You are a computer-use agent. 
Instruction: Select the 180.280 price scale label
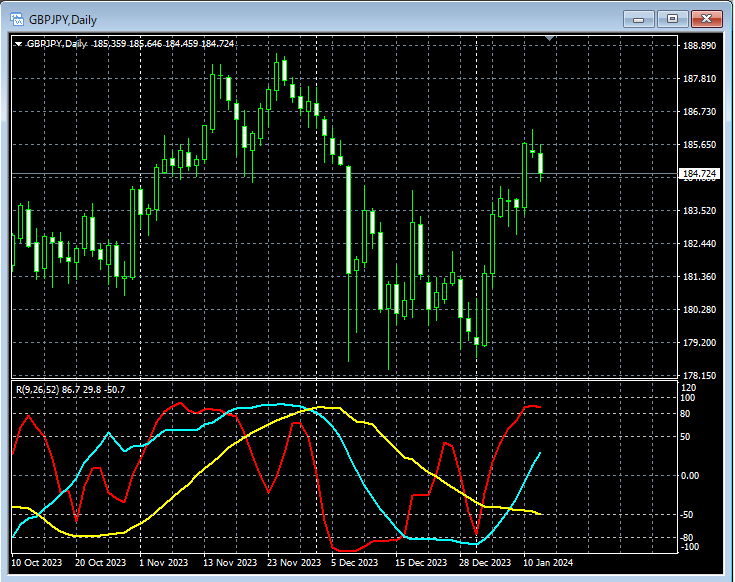pos(699,309)
